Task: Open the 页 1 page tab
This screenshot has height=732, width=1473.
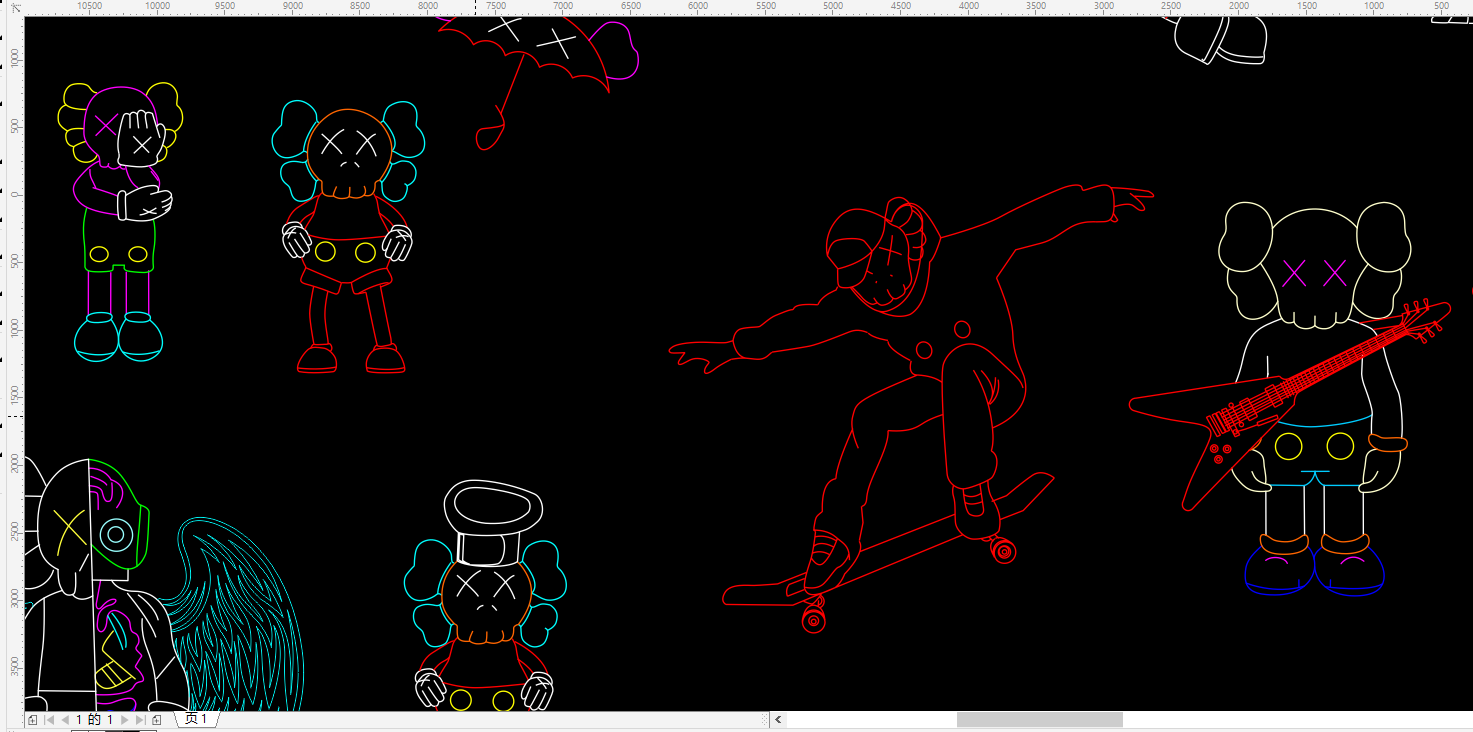Action: point(196,720)
